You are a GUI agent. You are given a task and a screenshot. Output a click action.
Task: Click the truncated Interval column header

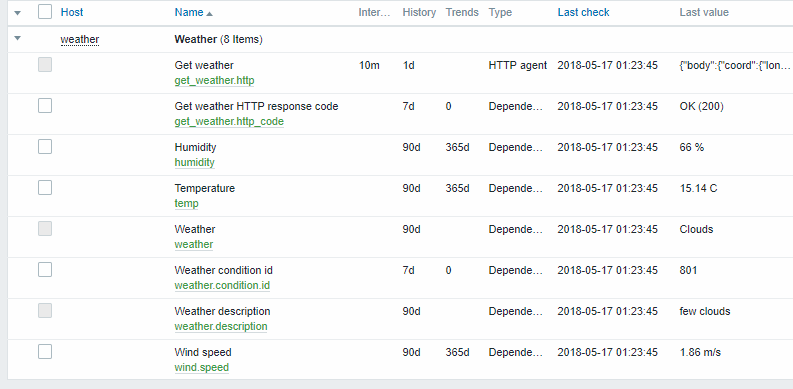(x=375, y=12)
